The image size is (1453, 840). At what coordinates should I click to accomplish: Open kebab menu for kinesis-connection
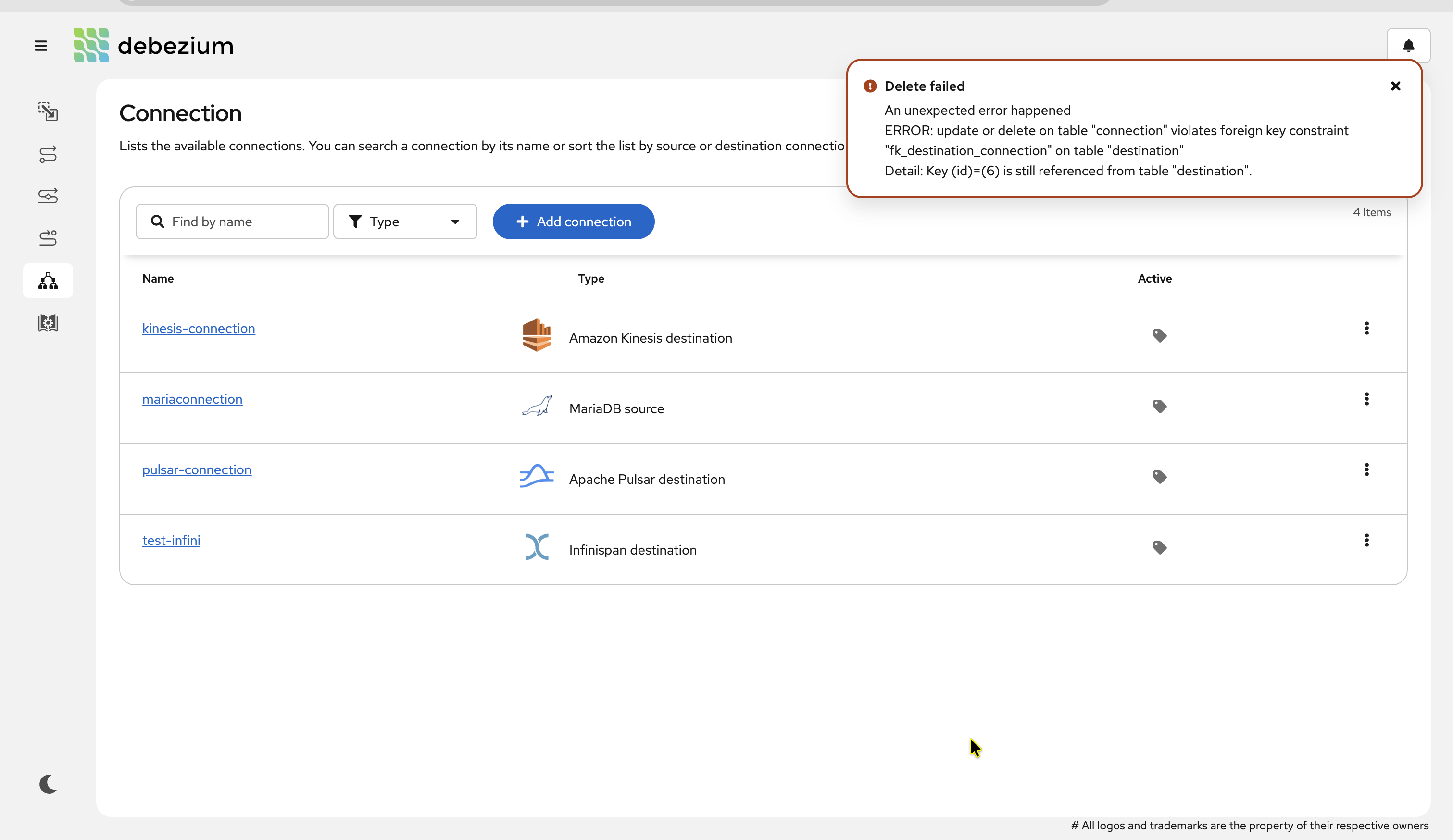click(x=1366, y=328)
